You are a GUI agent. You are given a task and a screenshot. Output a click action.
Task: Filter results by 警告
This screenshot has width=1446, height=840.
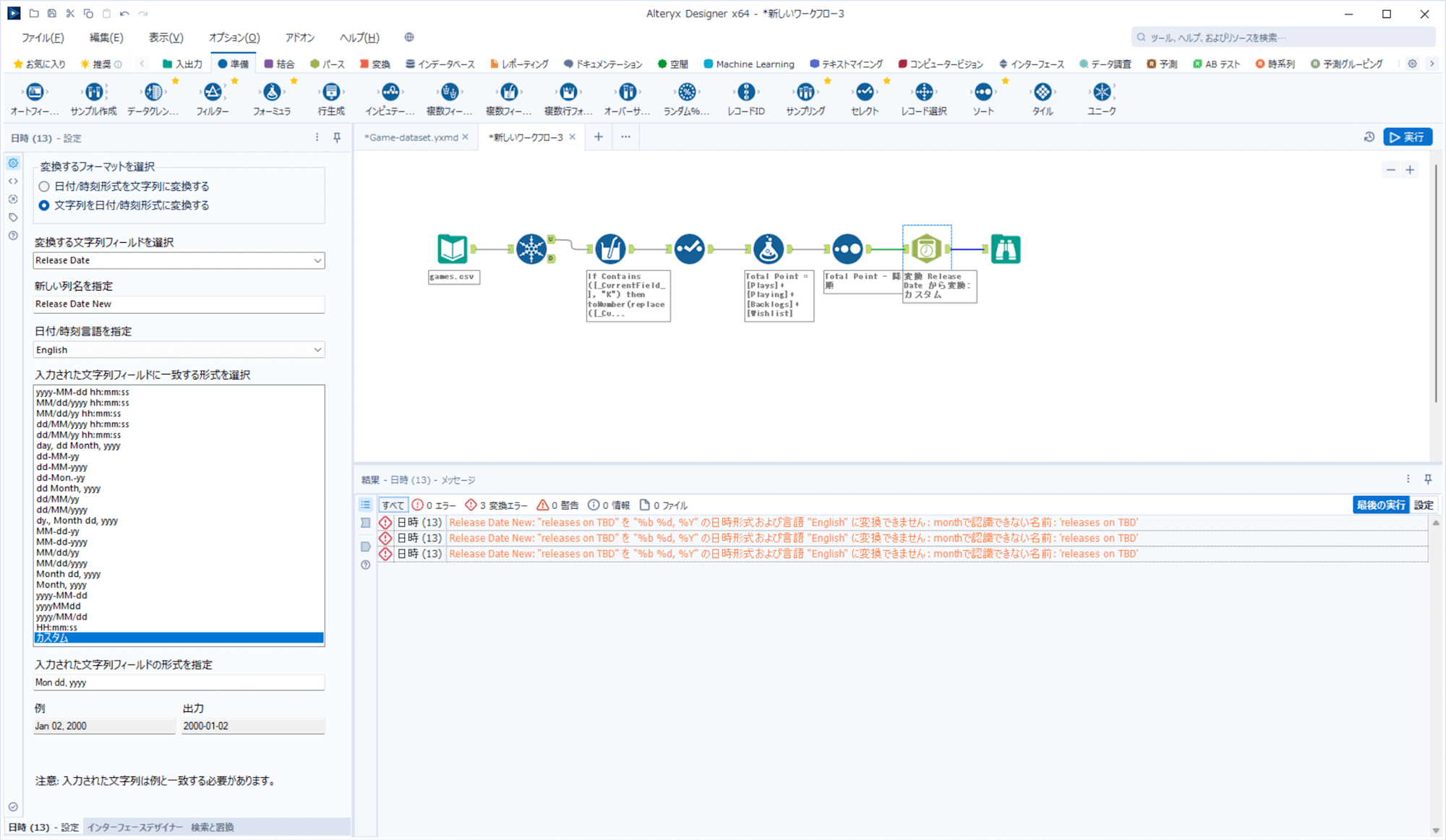557,505
